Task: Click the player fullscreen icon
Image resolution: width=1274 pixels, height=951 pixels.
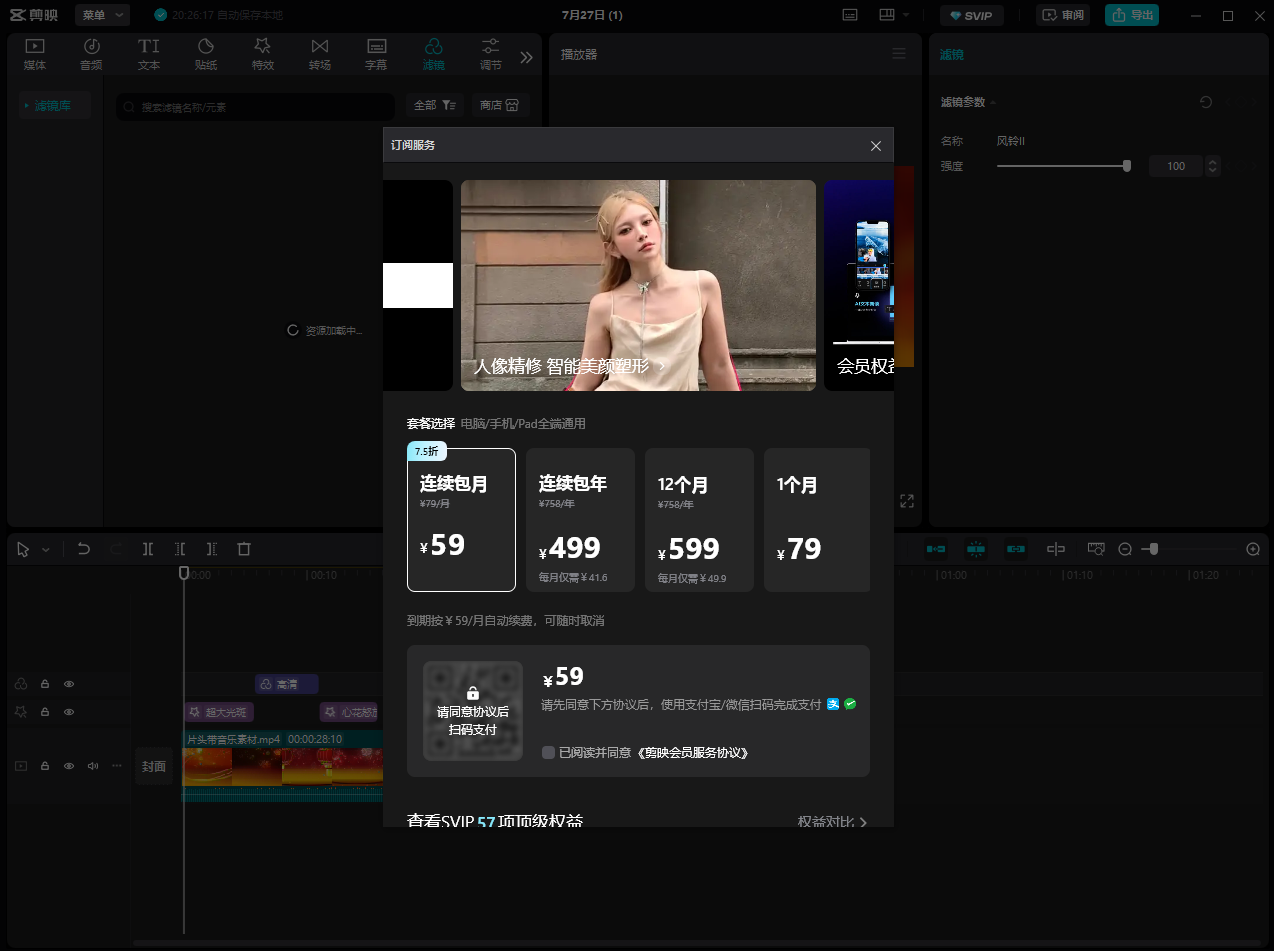Action: 907,501
